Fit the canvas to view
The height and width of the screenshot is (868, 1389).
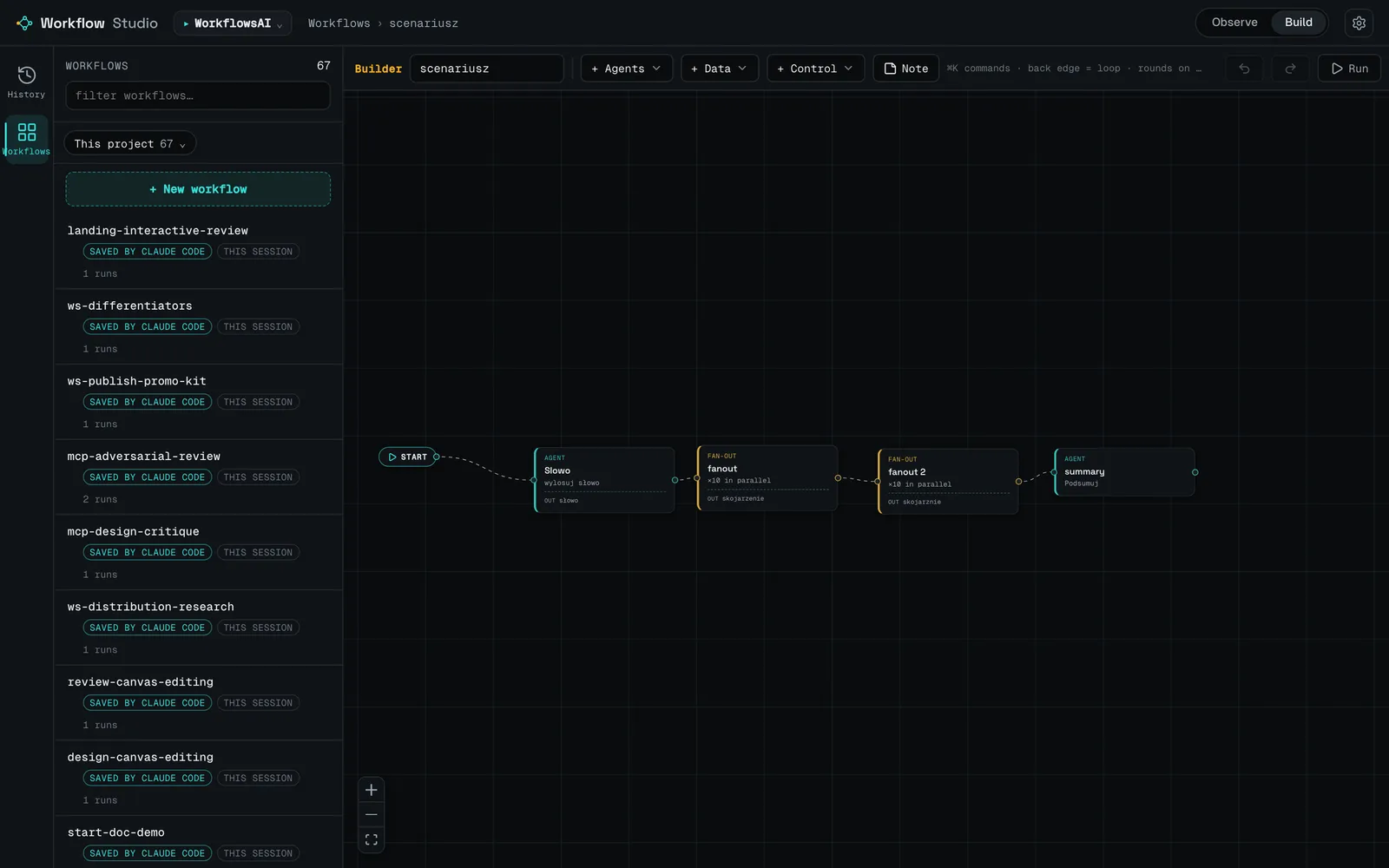(x=371, y=839)
